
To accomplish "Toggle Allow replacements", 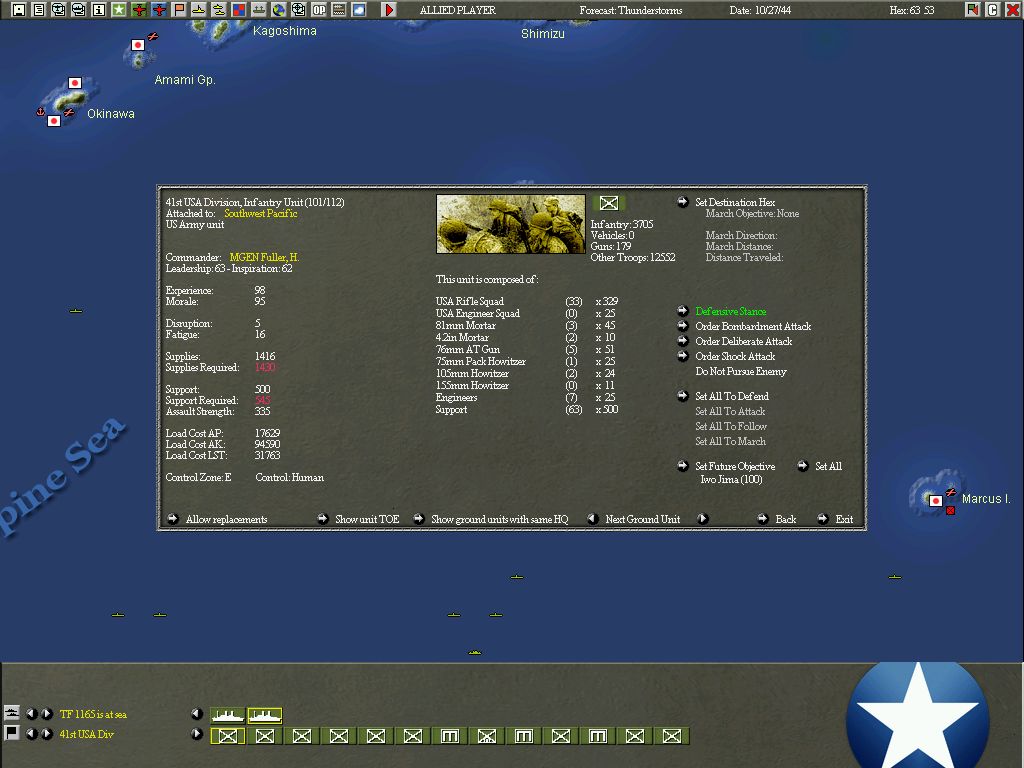I will (226, 519).
